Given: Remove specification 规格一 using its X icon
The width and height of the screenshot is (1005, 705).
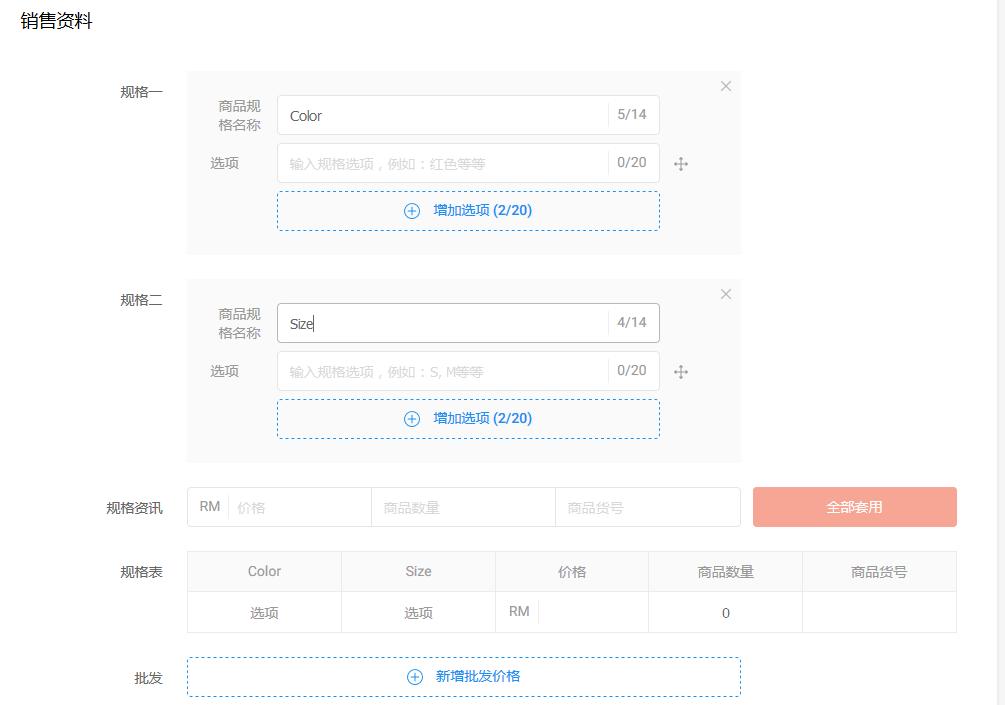Looking at the screenshot, I should [726, 86].
